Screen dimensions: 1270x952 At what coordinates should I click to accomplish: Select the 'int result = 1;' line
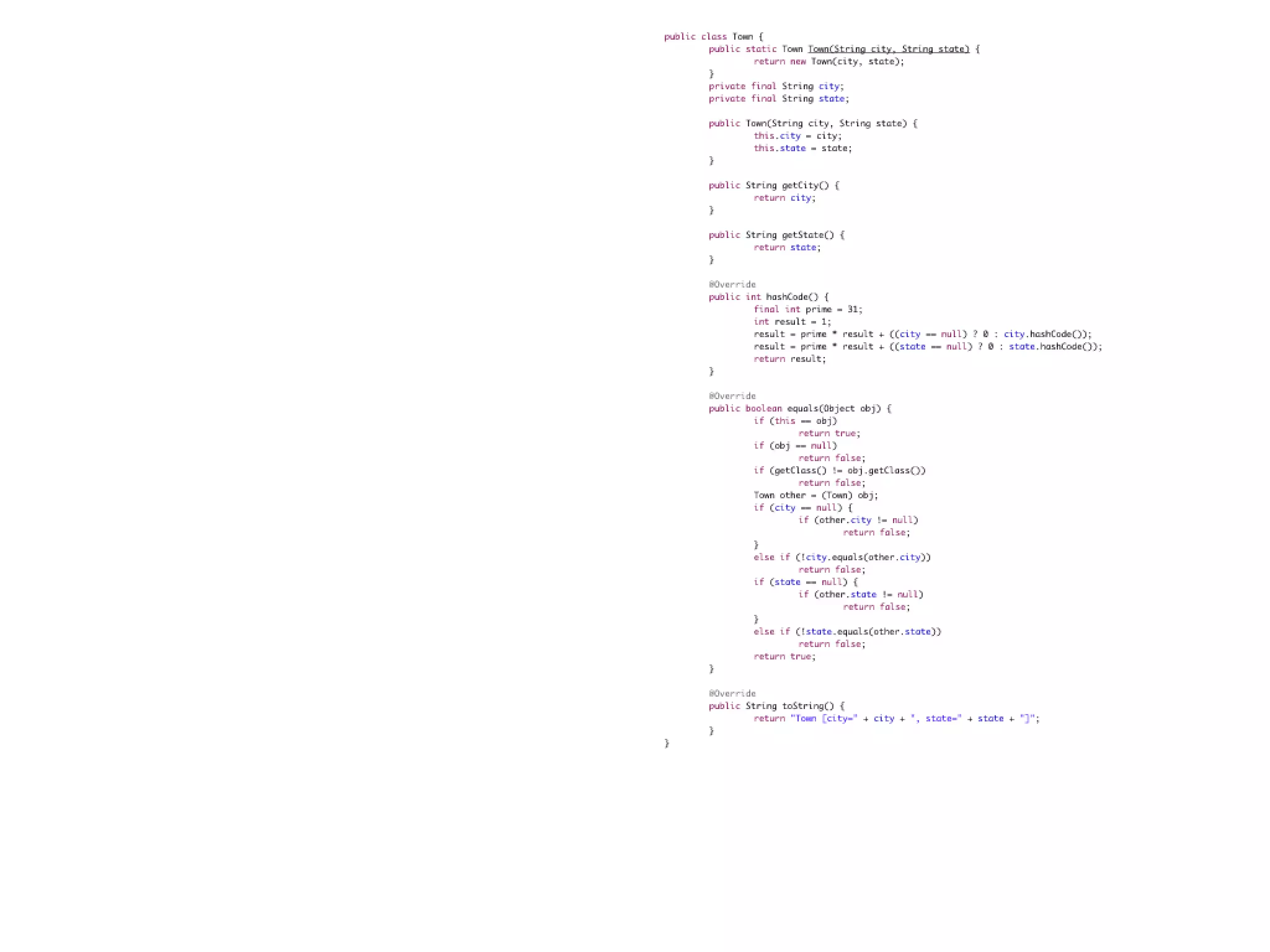pos(793,322)
